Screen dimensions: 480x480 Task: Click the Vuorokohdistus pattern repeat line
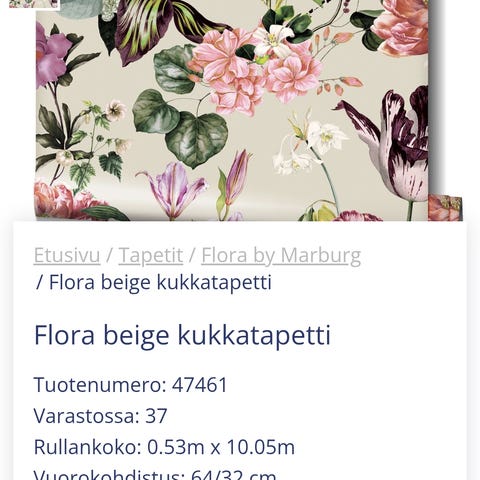click(155, 474)
